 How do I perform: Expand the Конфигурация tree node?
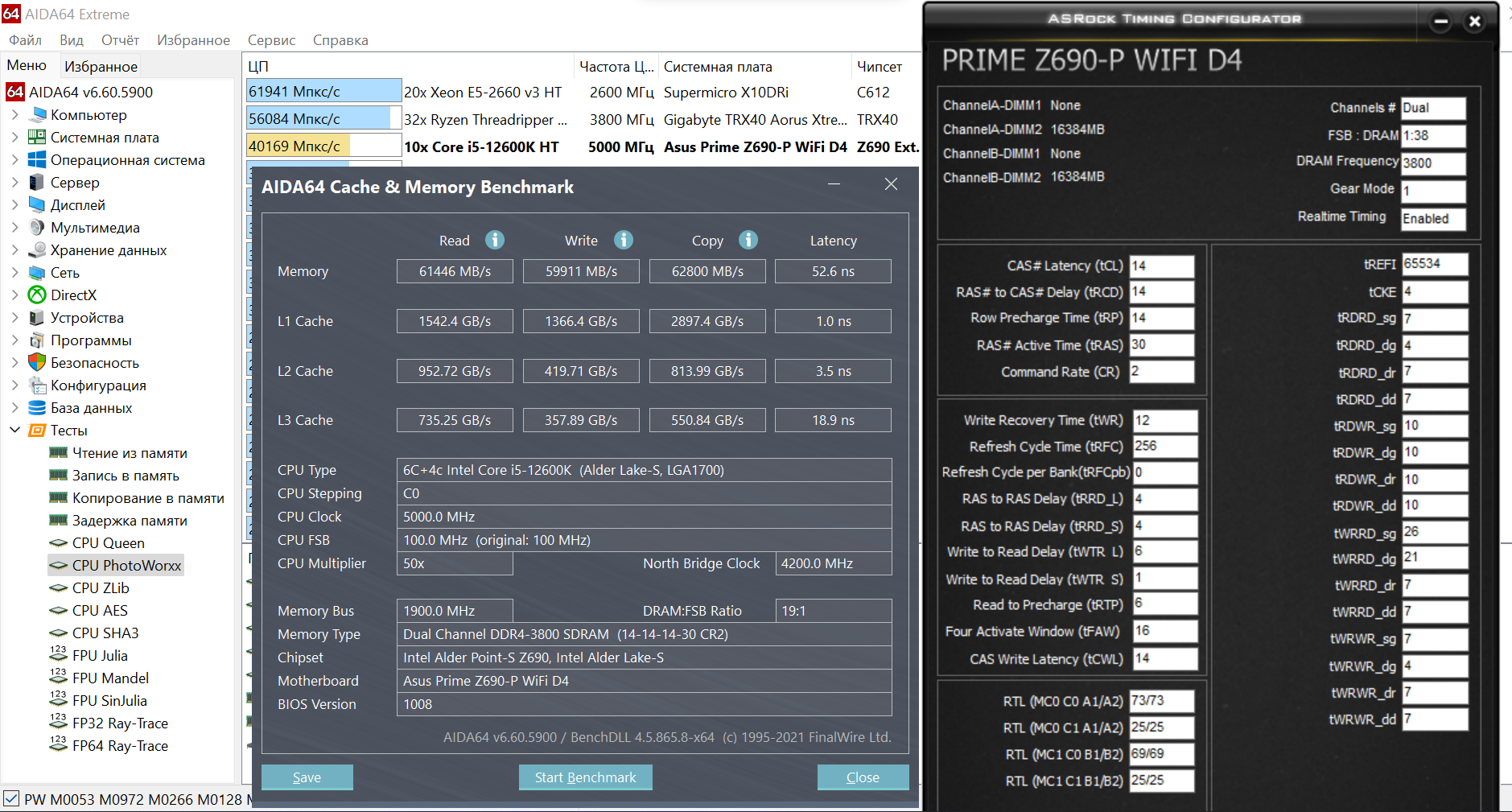click(14, 385)
